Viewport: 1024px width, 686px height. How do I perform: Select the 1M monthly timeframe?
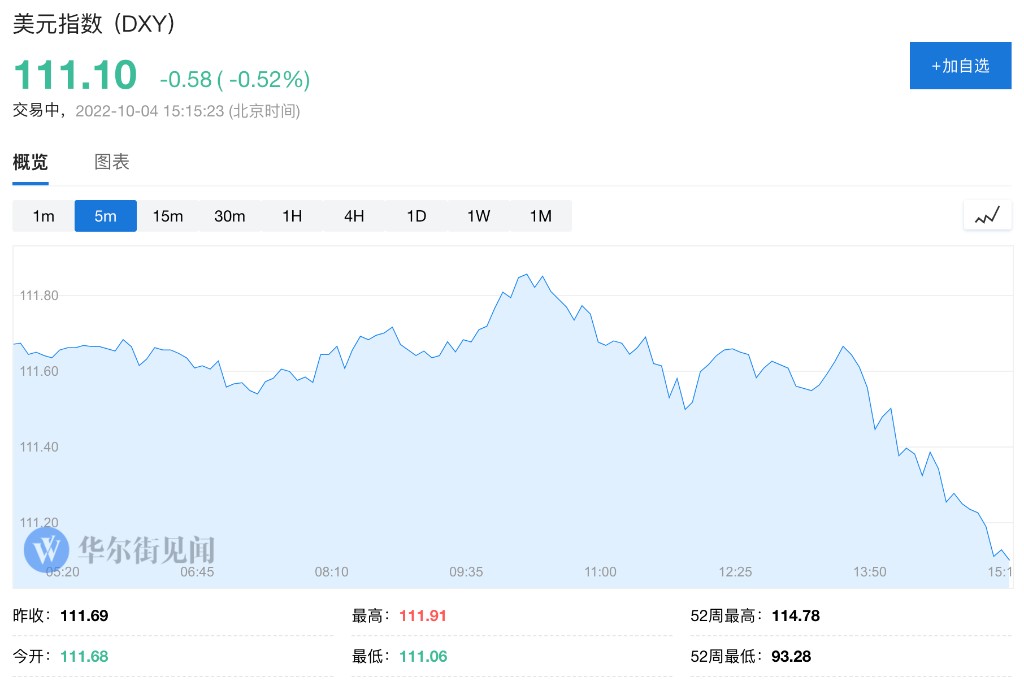(x=540, y=216)
